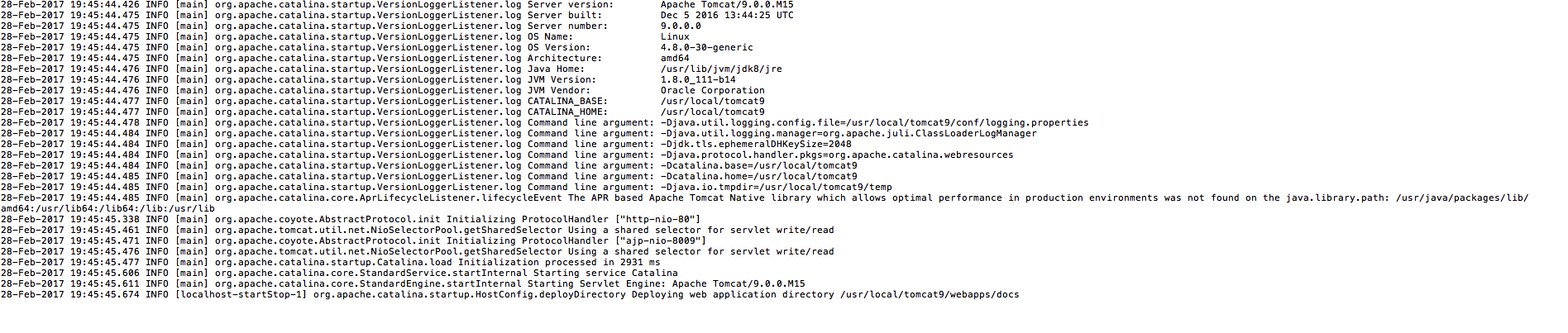Click the JVM Version 1.8.0_111-b14
1568x333 pixels.
698,79
